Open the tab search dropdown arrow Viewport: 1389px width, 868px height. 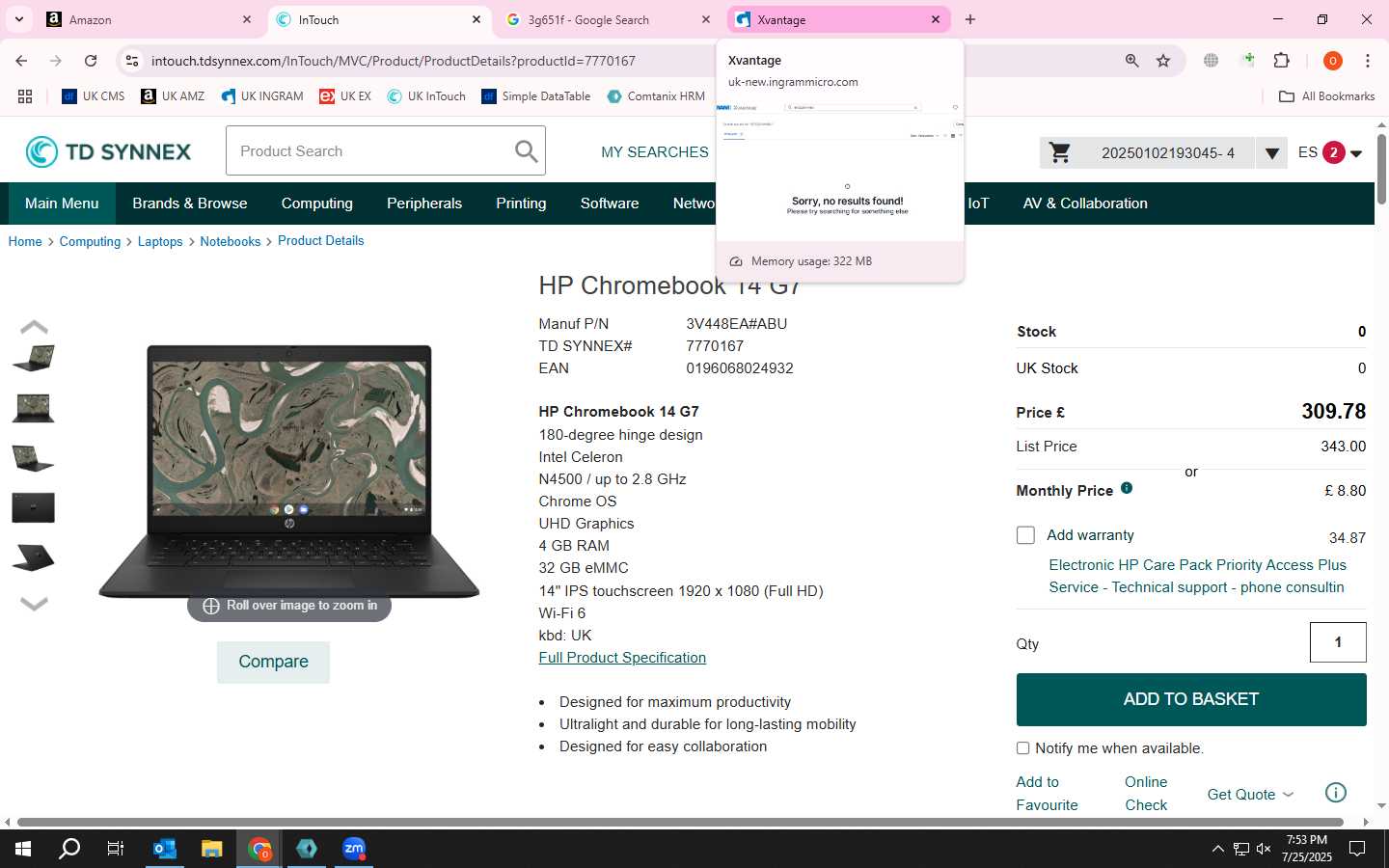(x=18, y=19)
